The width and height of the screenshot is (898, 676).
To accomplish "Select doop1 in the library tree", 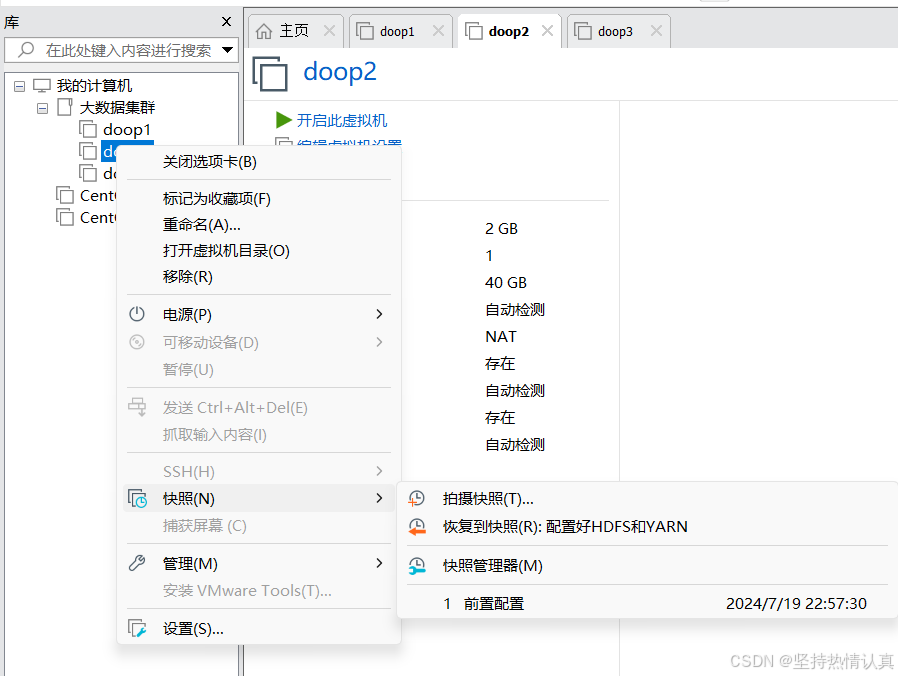I will click(x=127, y=129).
